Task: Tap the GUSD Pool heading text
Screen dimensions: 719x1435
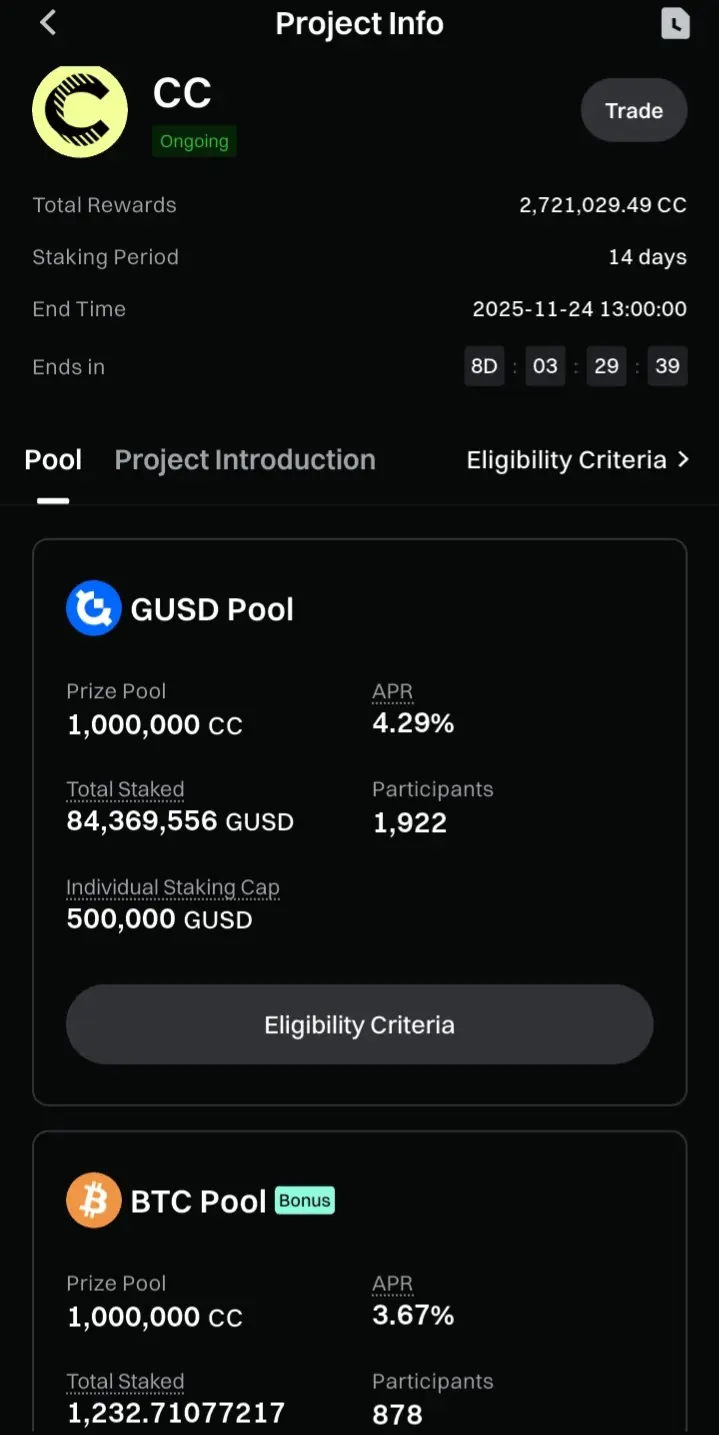Action: 212,609
